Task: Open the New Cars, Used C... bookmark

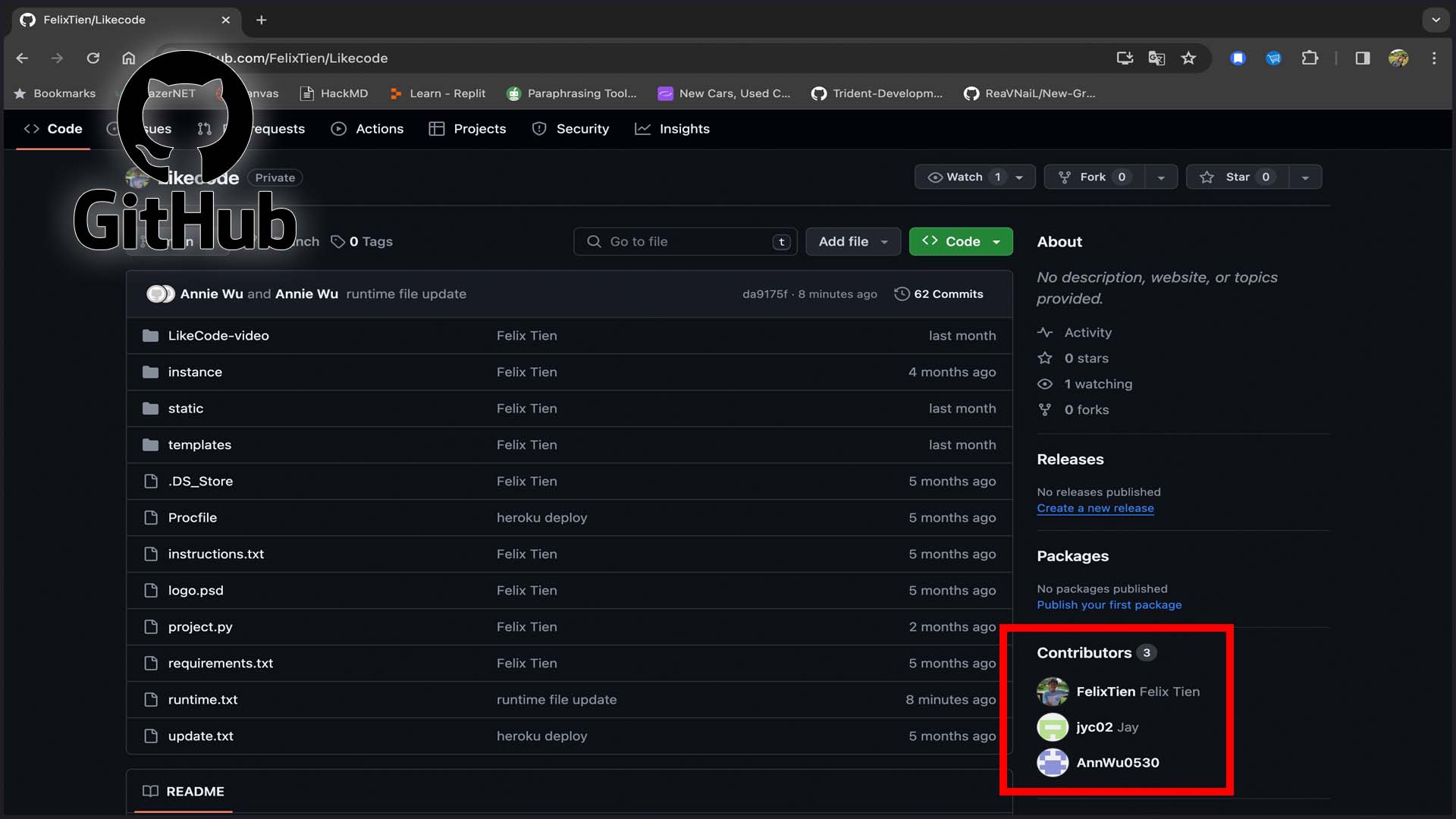Action: point(724,93)
